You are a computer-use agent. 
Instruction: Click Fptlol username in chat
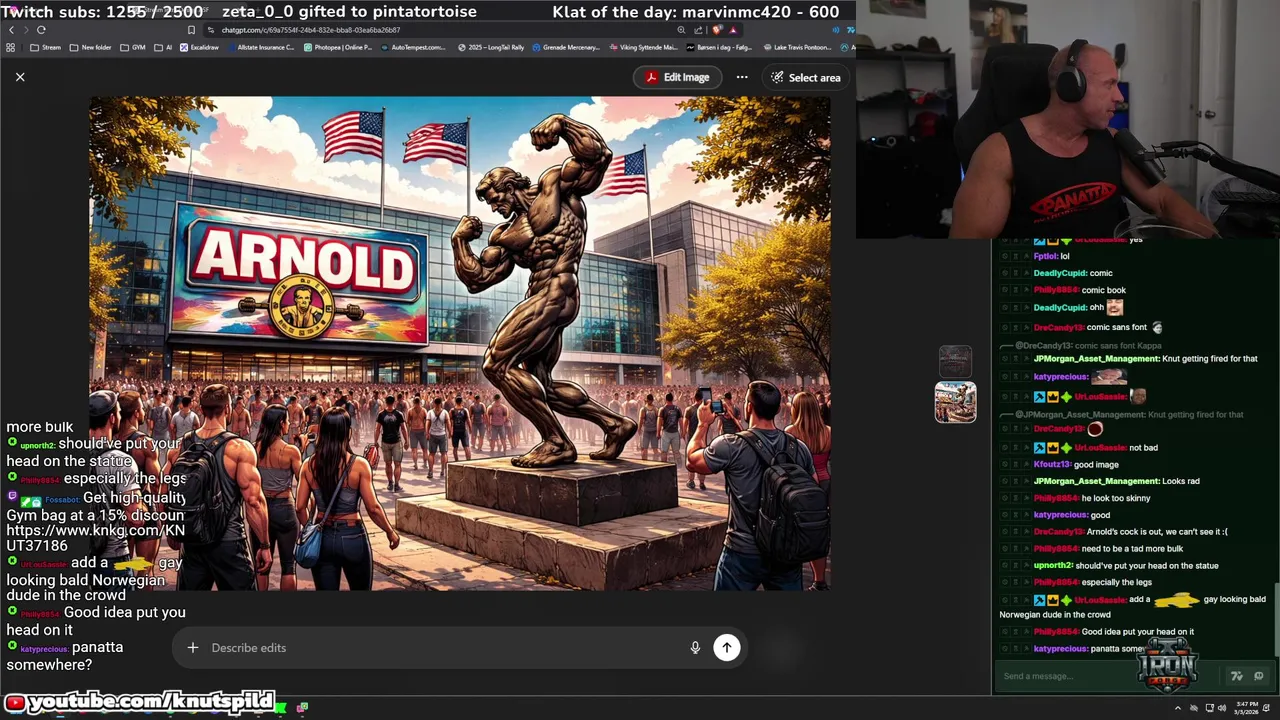(1045, 256)
